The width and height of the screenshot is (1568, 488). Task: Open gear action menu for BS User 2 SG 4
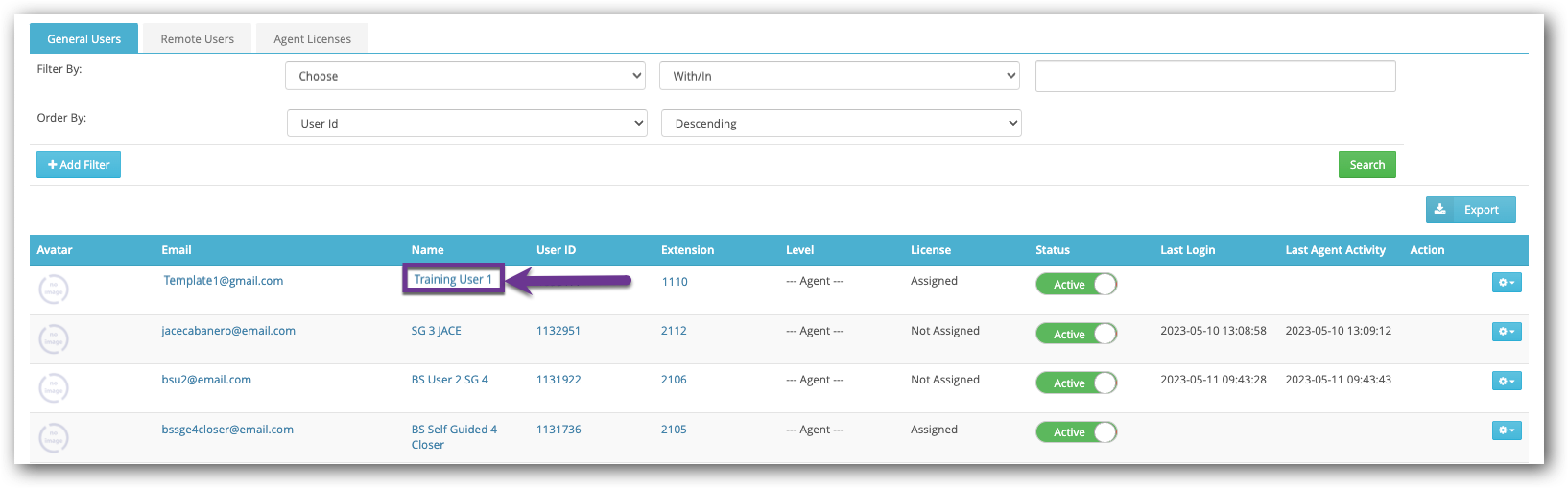1507,382
